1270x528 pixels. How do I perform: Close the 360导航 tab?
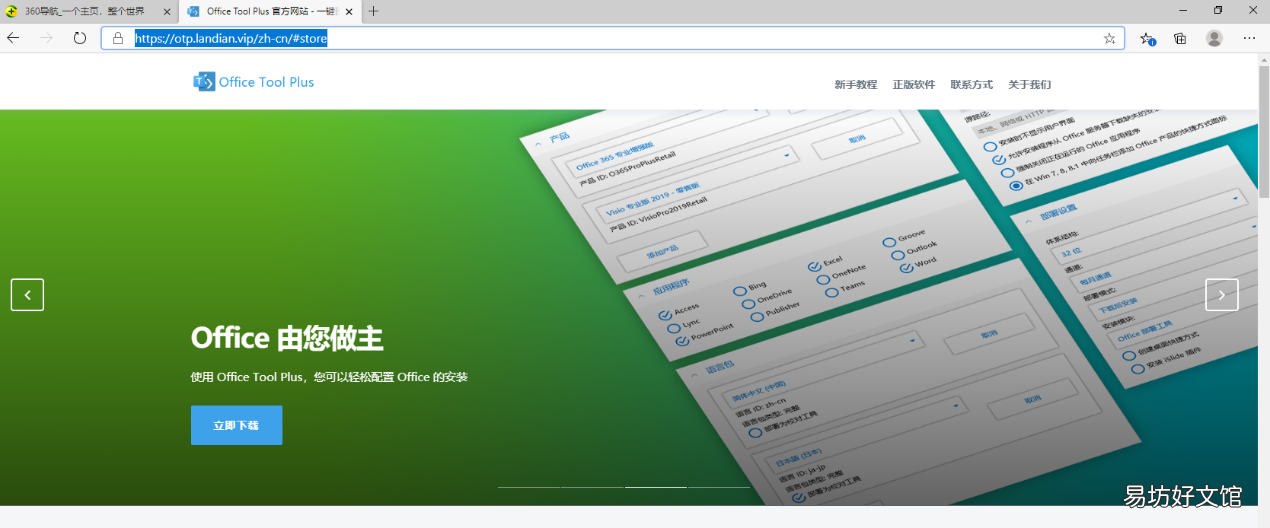[165, 12]
